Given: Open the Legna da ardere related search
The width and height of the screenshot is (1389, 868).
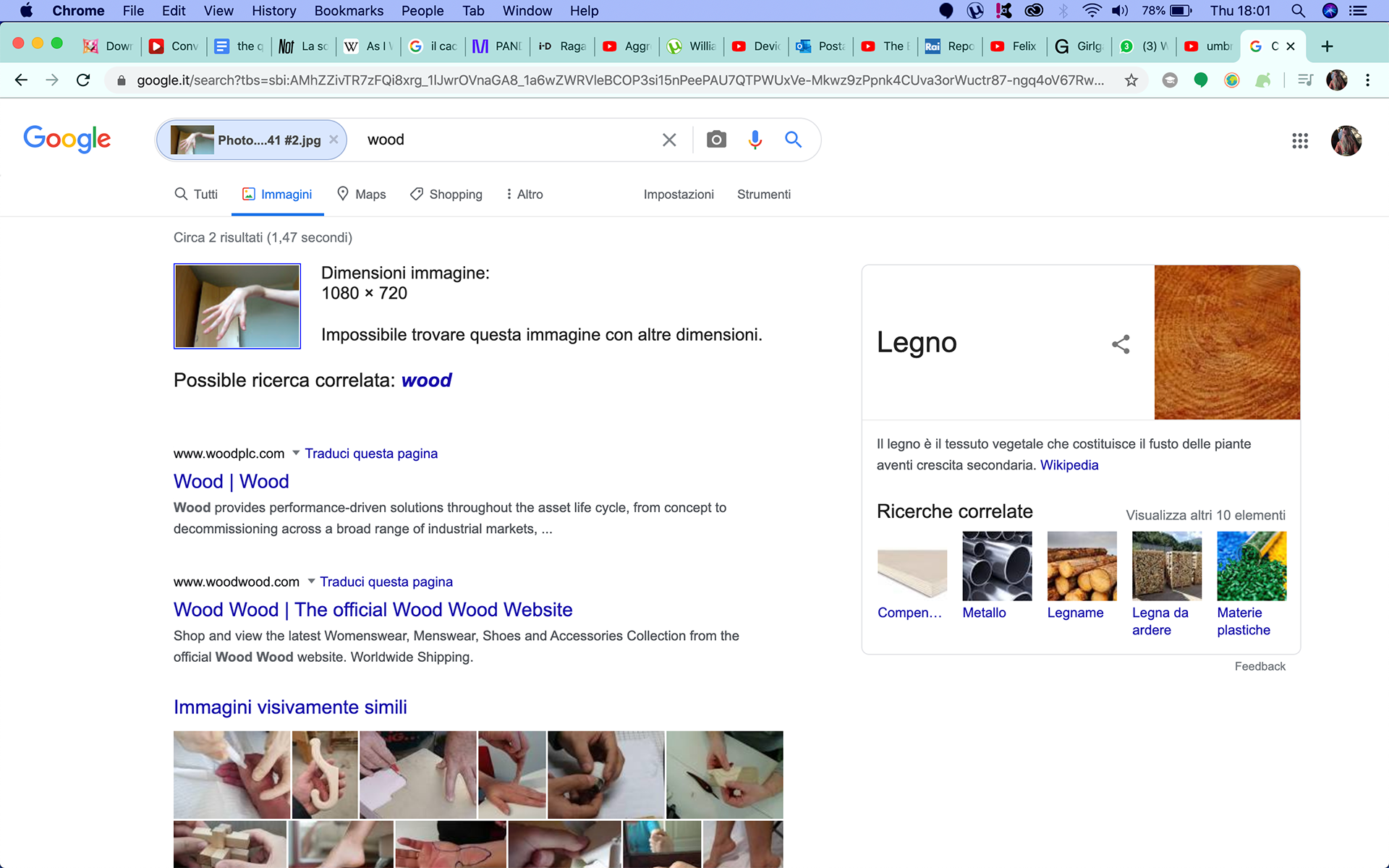Looking at the screenshot, I should [1167, 566].
